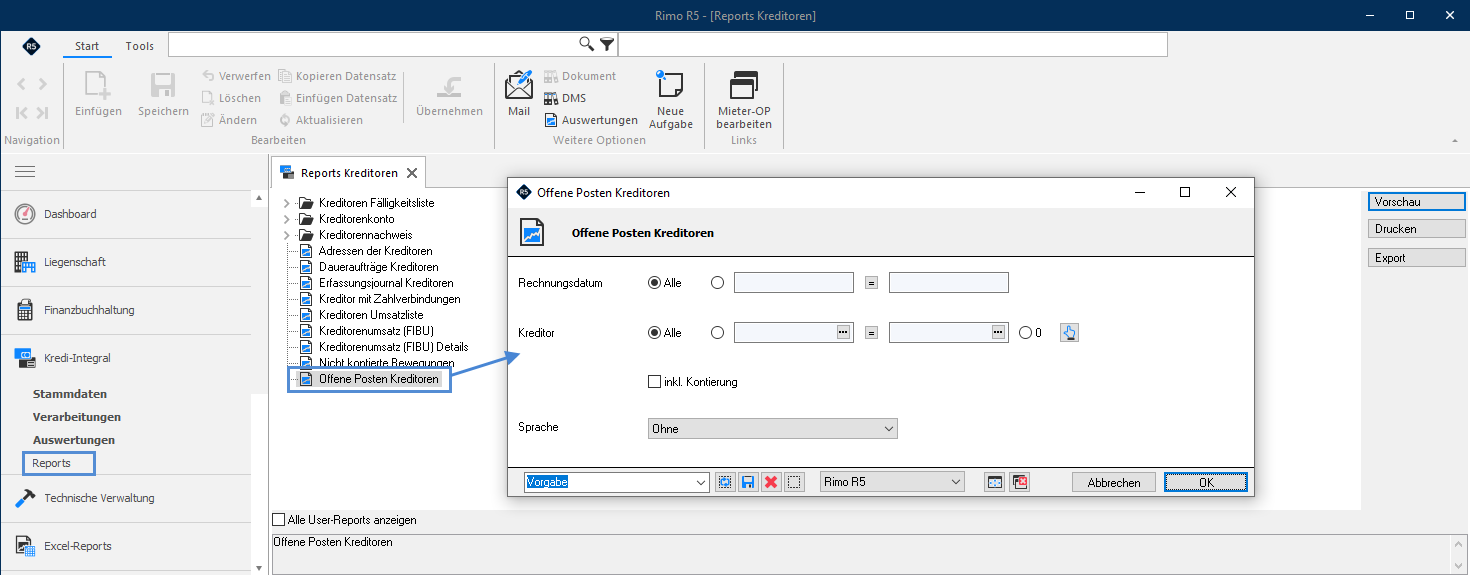Open Auswertungen under Kredi-Integral sidebar
Viewport: 1470px width, 575px height.
pos(74,440)
